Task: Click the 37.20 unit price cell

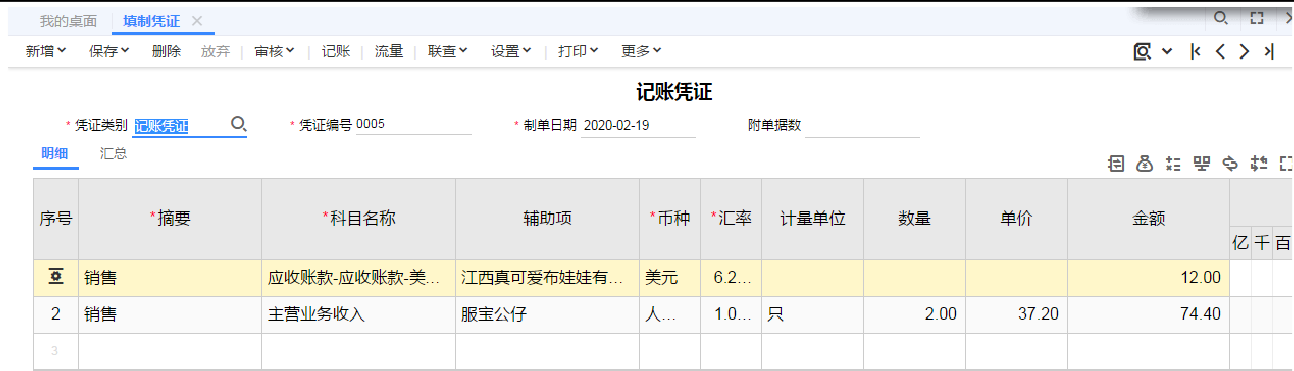Action: coord(1016,315)
